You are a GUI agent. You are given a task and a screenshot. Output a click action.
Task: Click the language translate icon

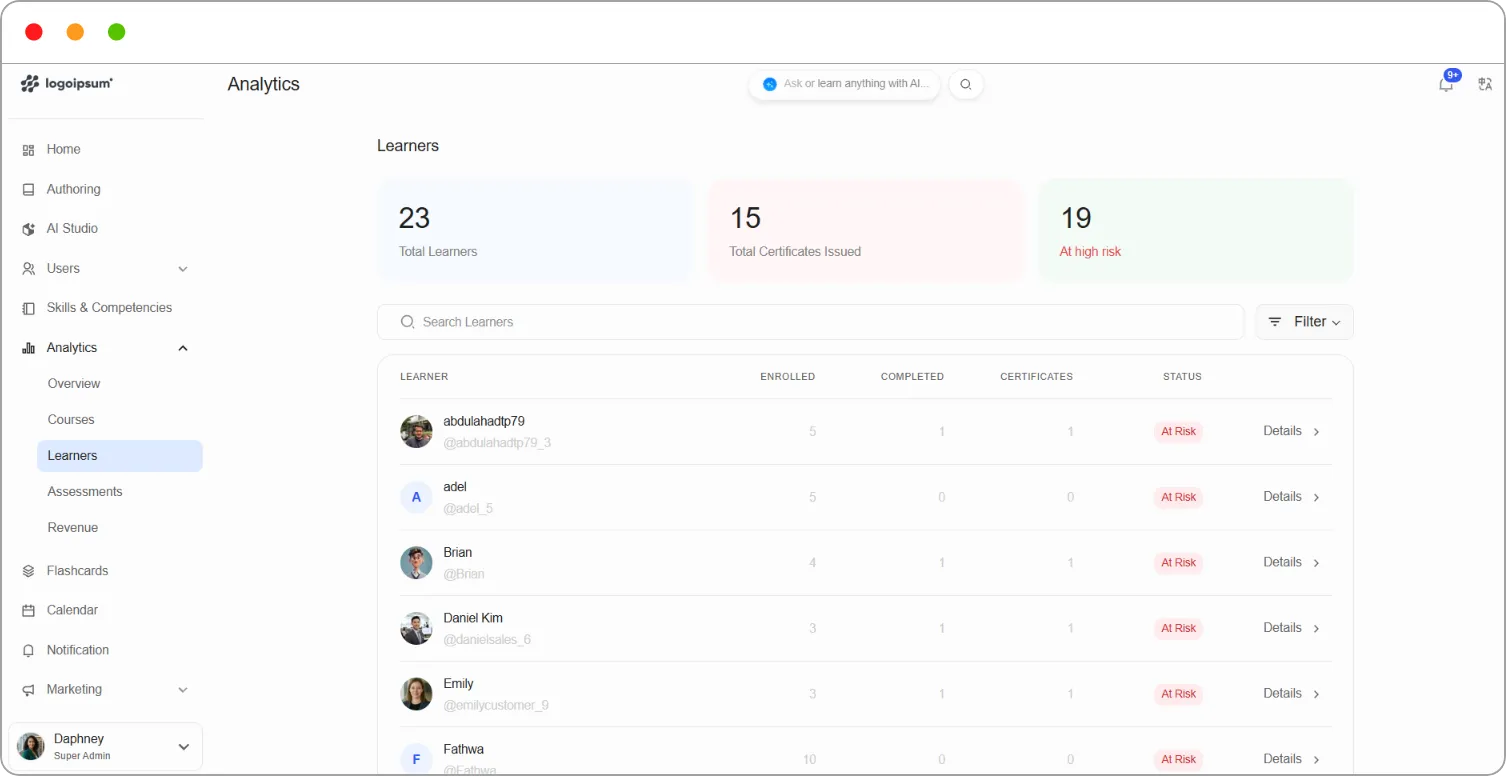coord(1485,84)
